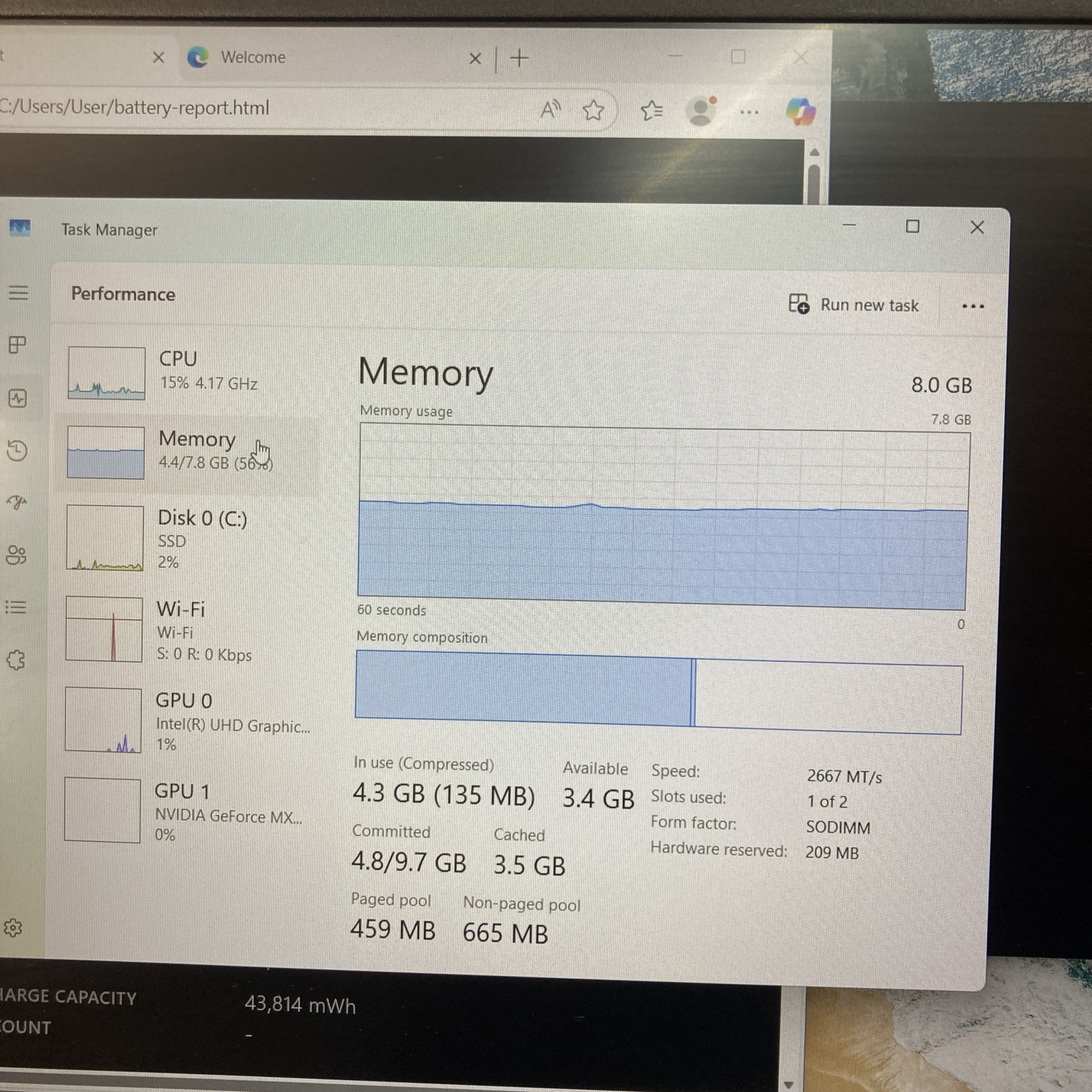Viewport: 1092px width, 1092px height.
Task: Click the Memory composition bar
Action: pos(659,692)
